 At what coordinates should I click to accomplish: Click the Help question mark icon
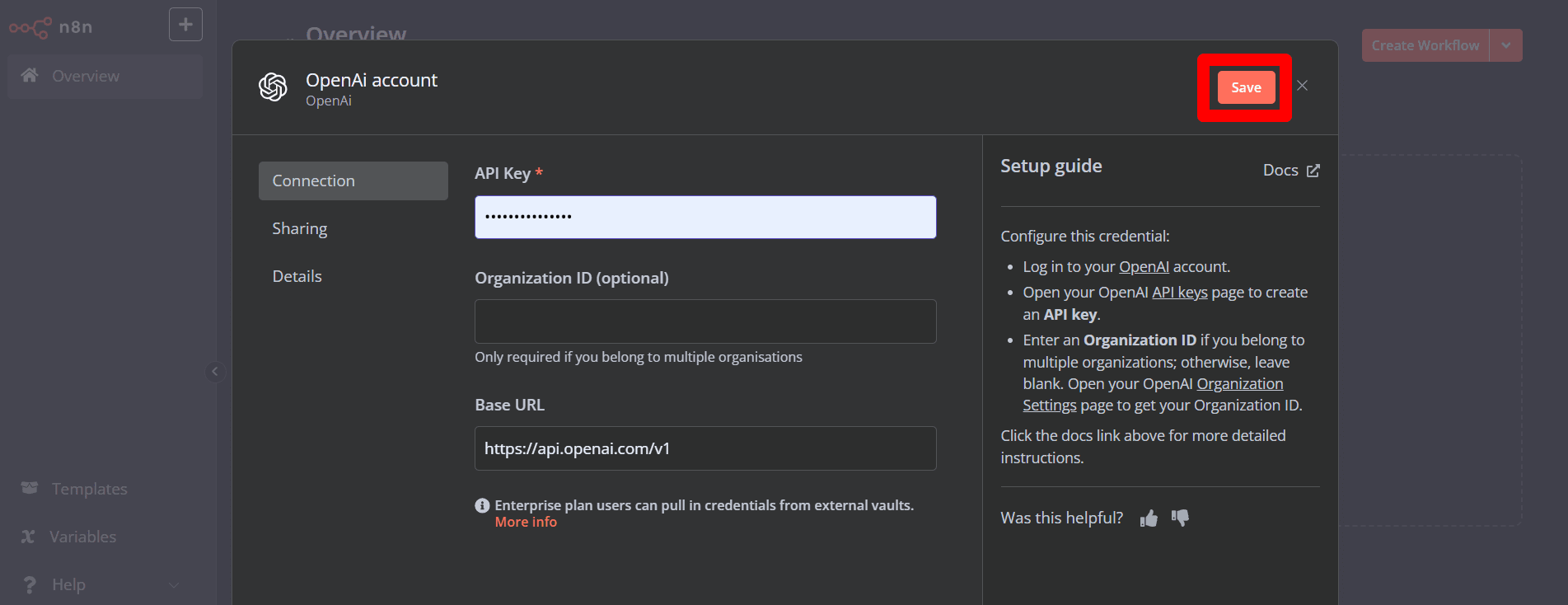pyautogui.click(x=30, y=584)
